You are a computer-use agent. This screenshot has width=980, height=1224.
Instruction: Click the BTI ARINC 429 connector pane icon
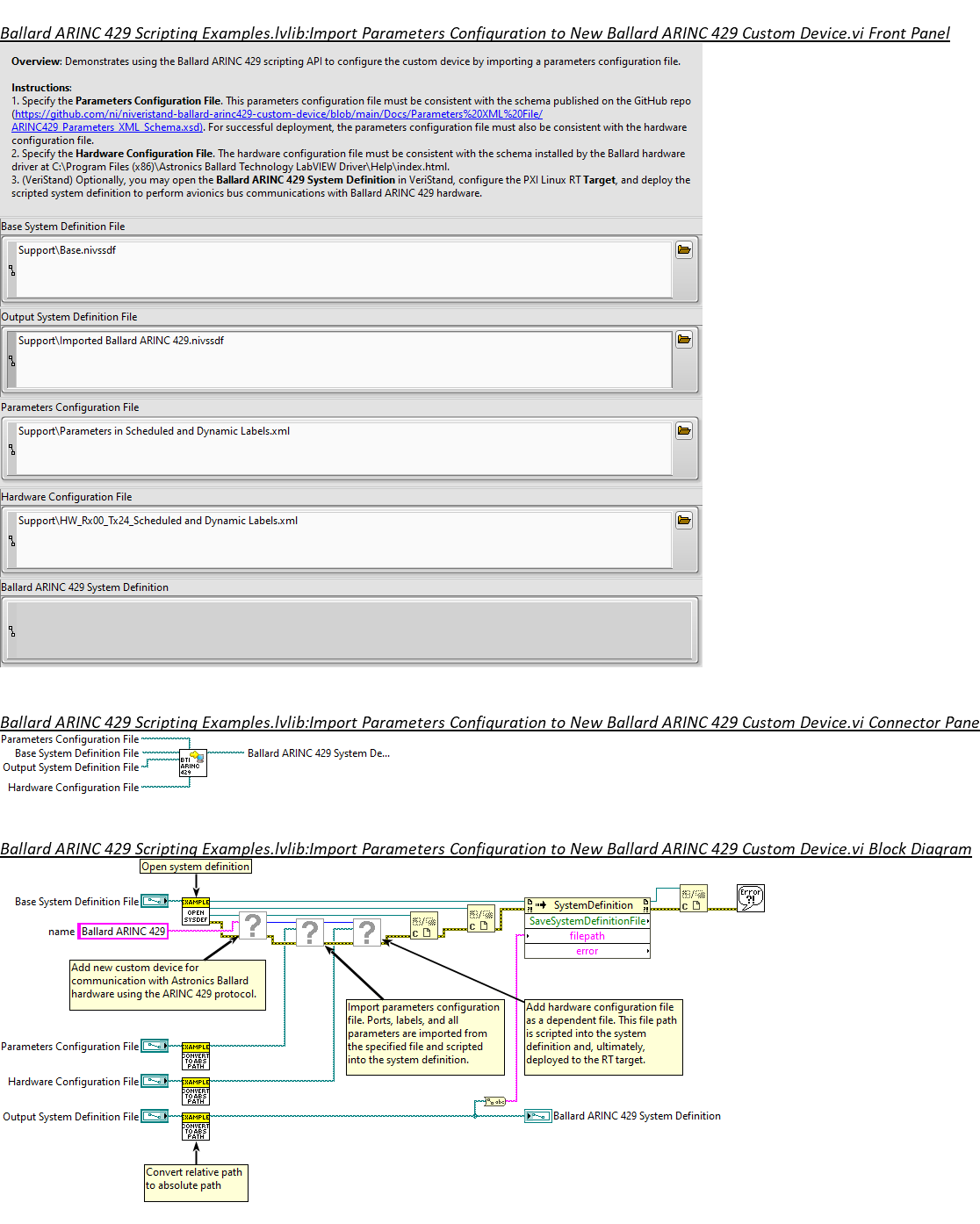193,762
